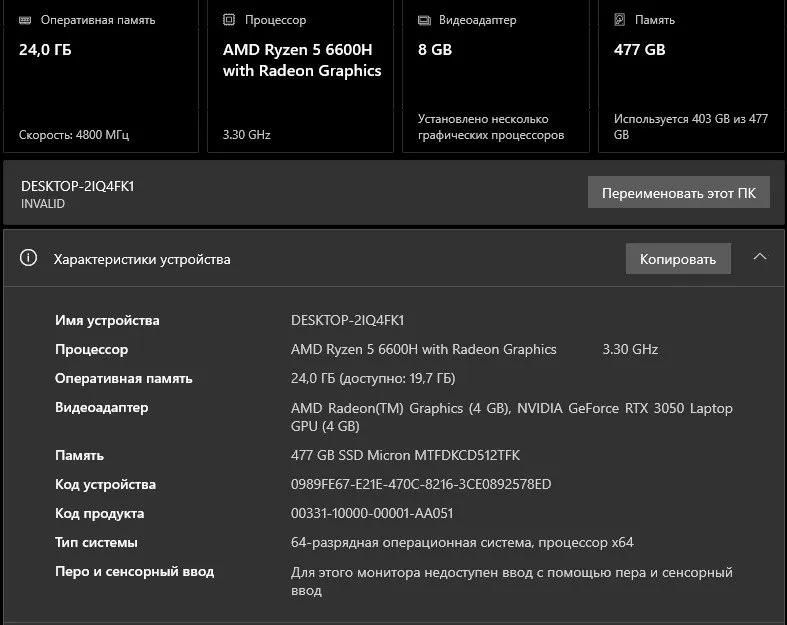Select product code 00331-10000-00001-AA051
Image resolution: width=787 pixels, height=625 pixels.
[372, 514]
